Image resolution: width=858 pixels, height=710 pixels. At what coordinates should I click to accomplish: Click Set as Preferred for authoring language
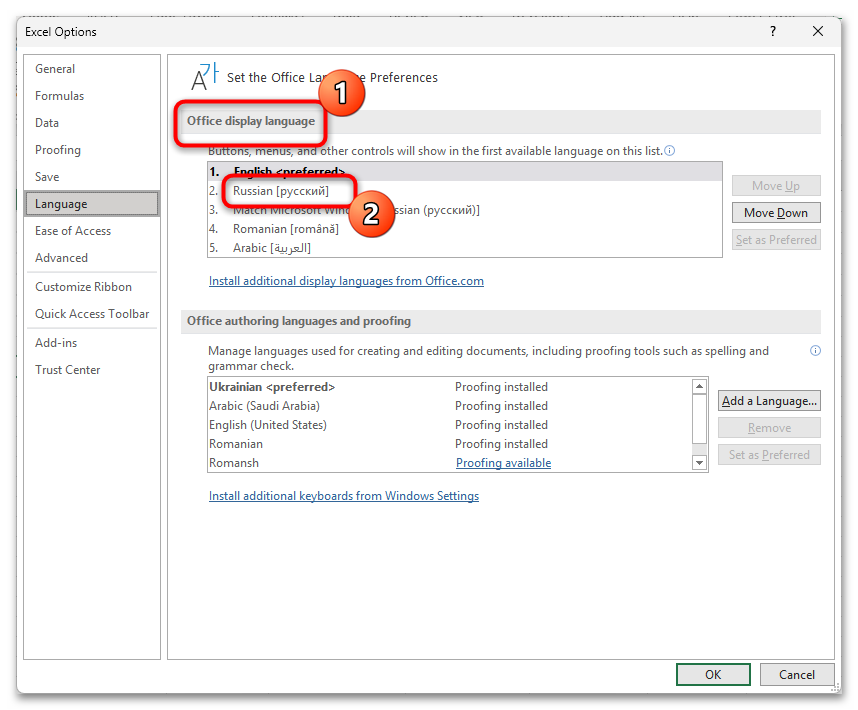click(x=769, y=455)
